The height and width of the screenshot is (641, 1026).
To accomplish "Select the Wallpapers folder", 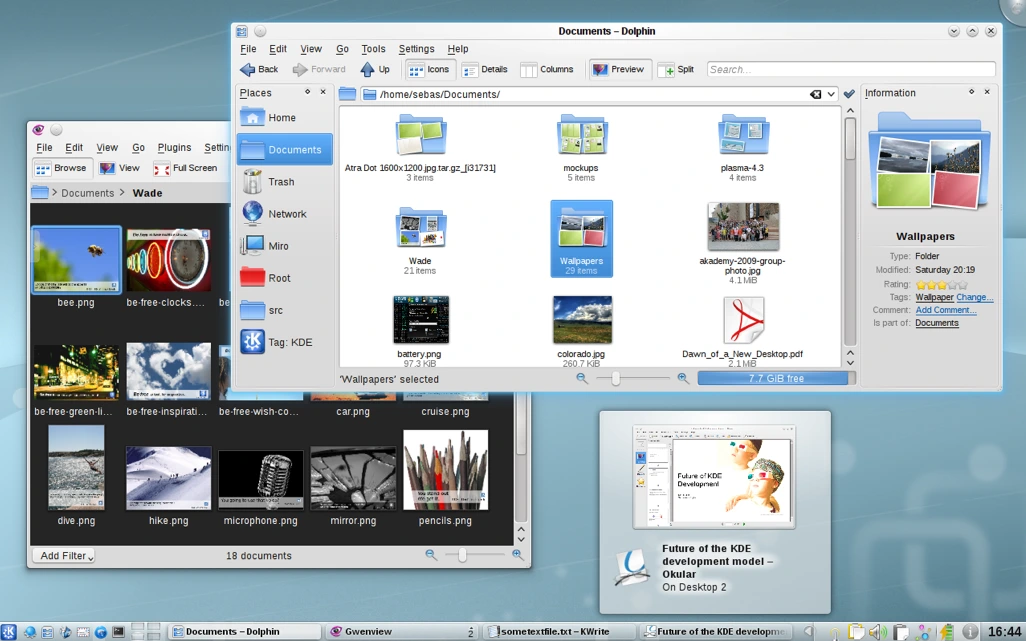I will pyautogui.click(x=581, y=239).
